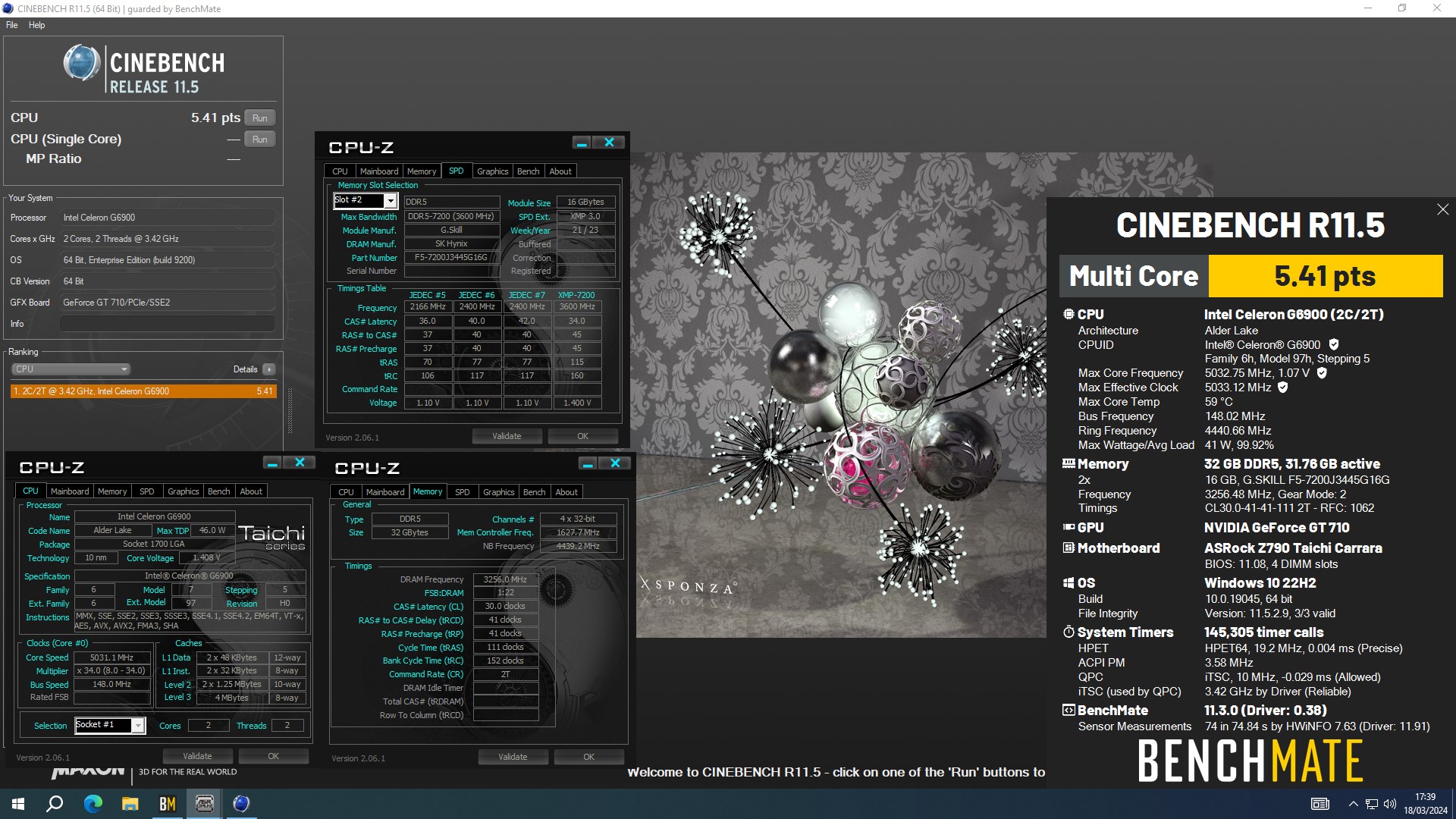Run the CPU benchmark

coord(259,118)
